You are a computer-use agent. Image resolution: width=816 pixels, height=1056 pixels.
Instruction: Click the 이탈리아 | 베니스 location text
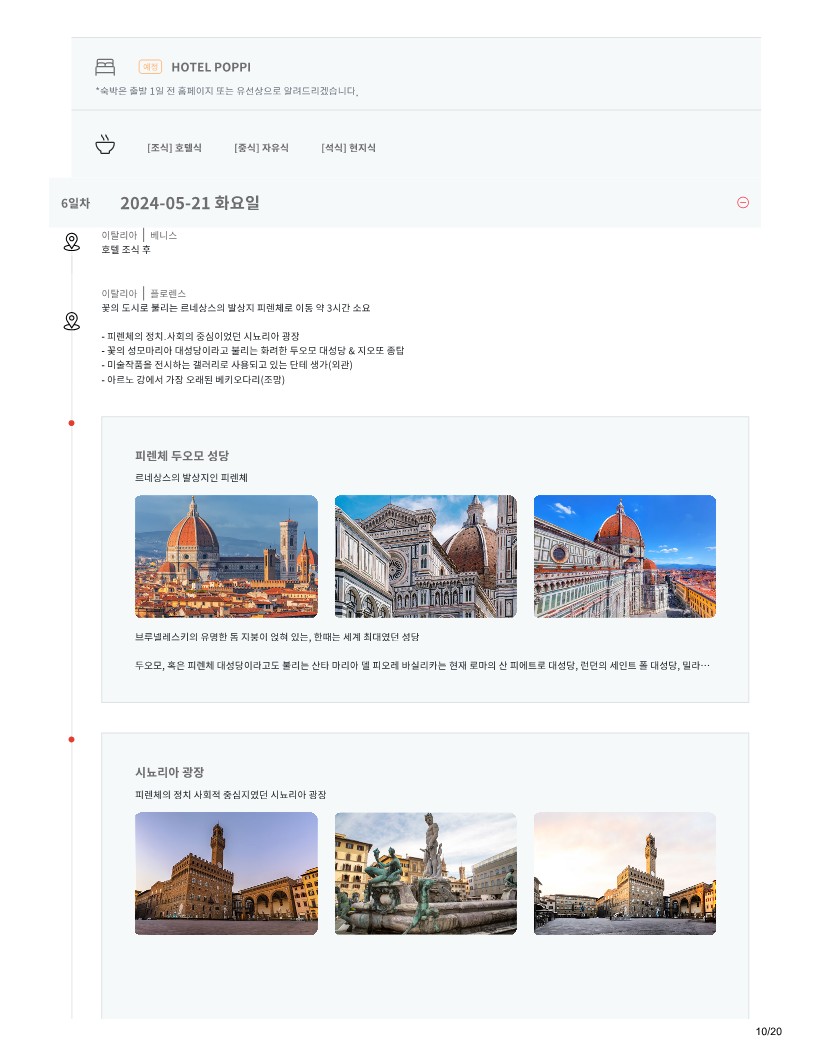pos(139,235)
